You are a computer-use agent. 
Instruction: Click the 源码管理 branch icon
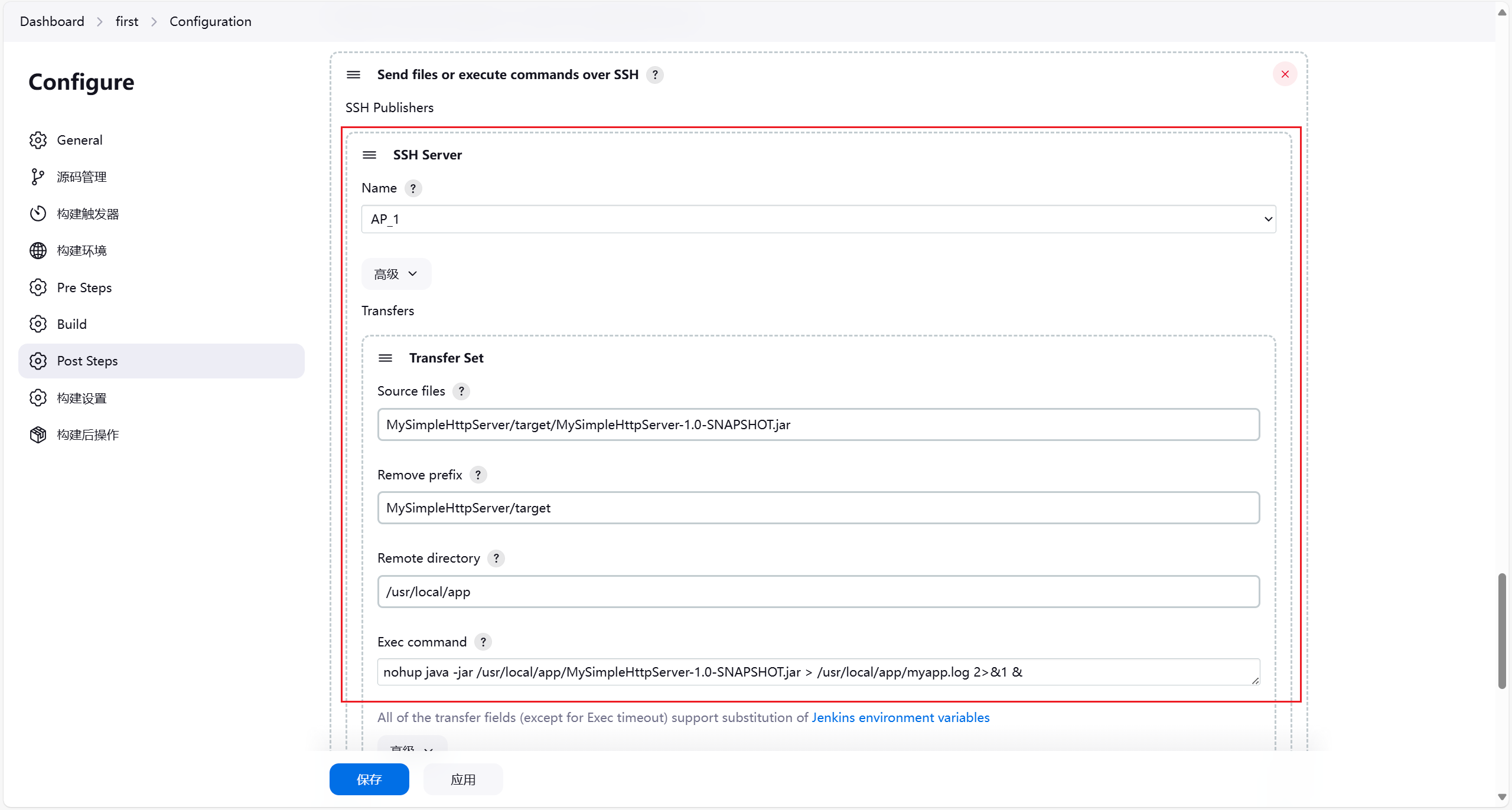tap(38, 177)
